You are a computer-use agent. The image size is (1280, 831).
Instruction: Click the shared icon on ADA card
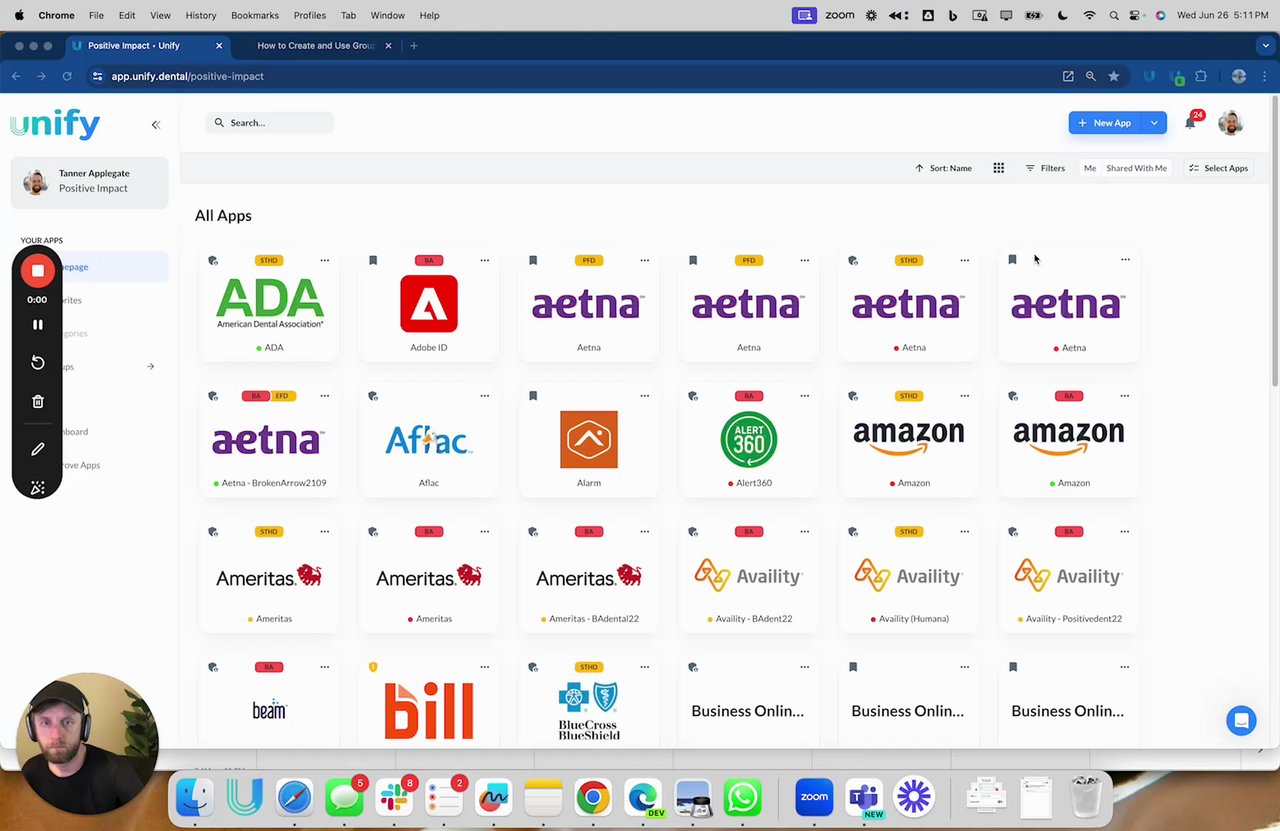pyautogui.click(x=213, y=260)
